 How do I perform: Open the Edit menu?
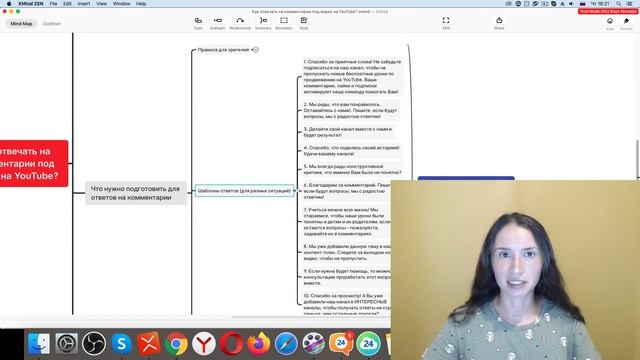point(67,4)
